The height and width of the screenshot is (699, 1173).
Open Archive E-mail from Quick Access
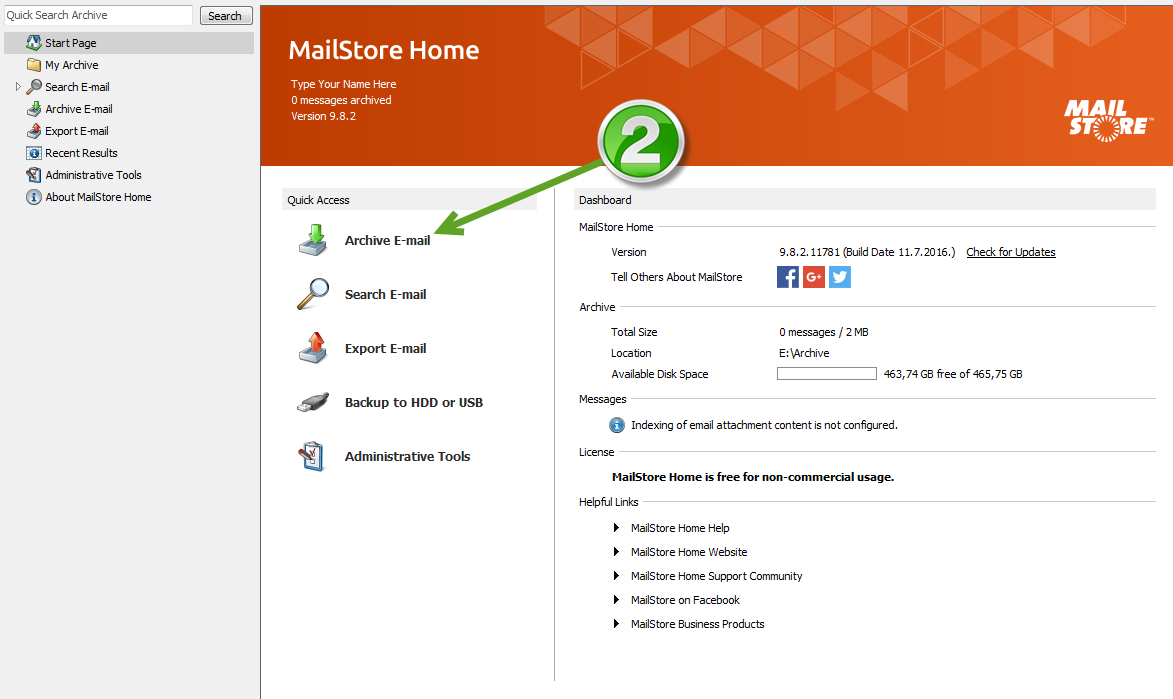click(388, 240)
